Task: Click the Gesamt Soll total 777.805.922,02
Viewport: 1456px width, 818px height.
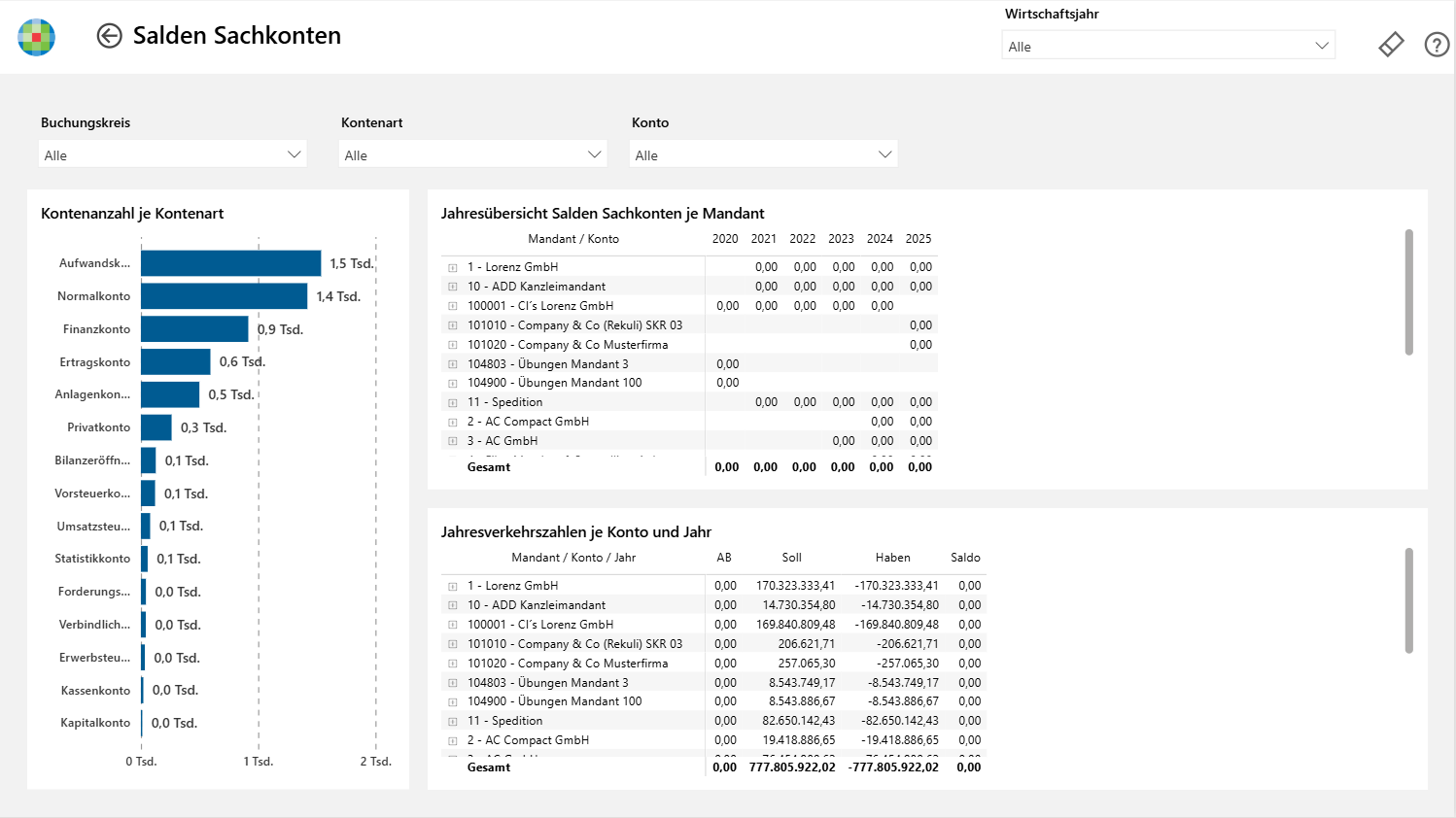Action: coord(792,767)
